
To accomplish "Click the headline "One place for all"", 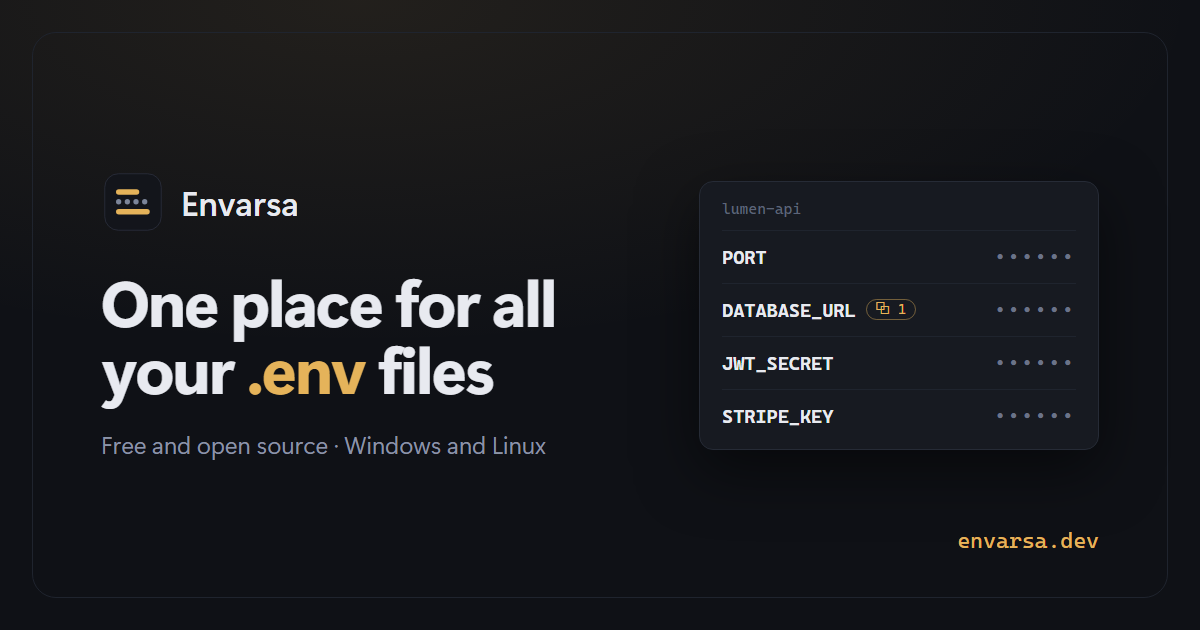I will 328,306.
